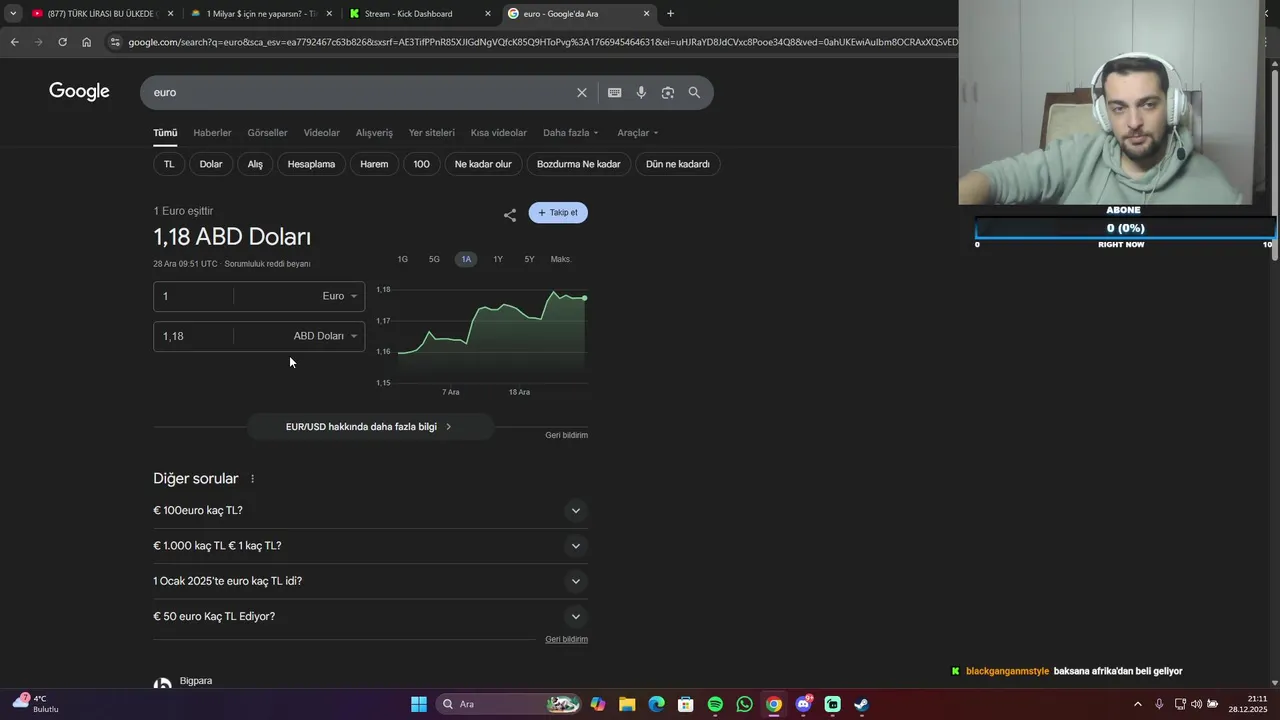
Task: Expand the Daha fazla search menu
Action: point(571,133)
